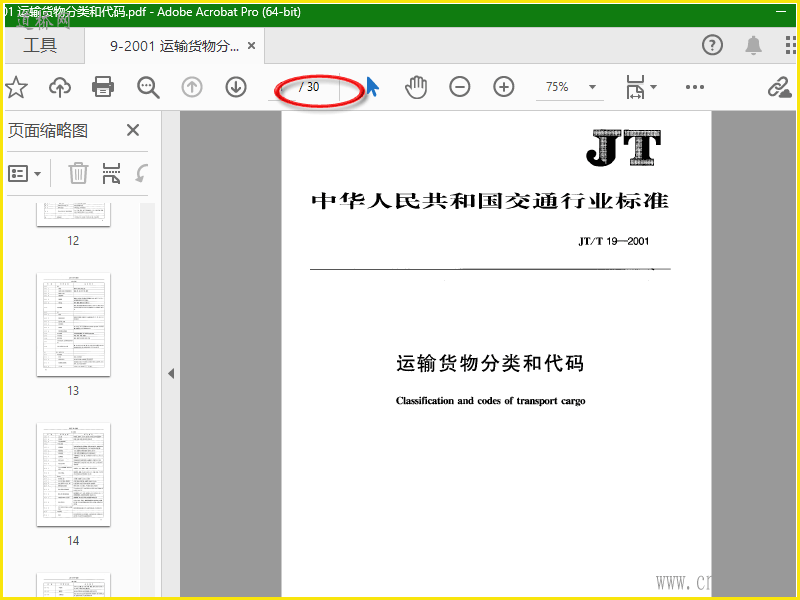Share the file via link icon

coord(780,87)
